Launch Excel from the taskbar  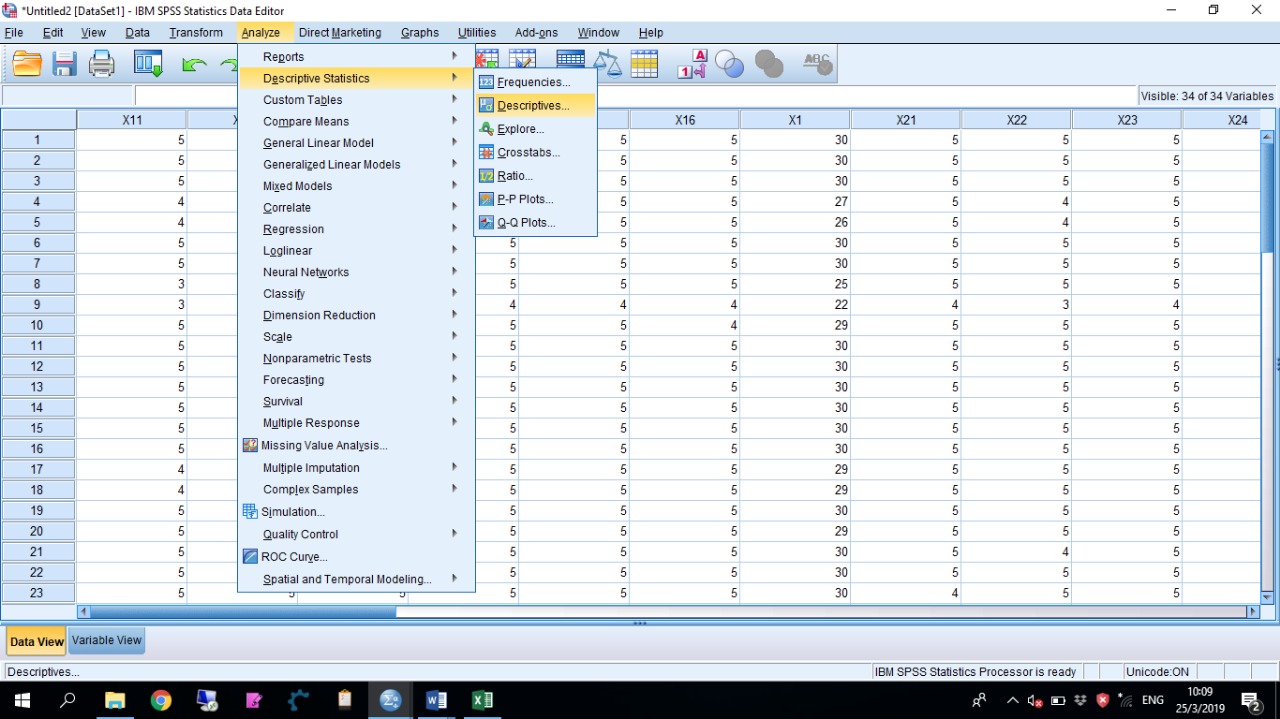point(482,699)
